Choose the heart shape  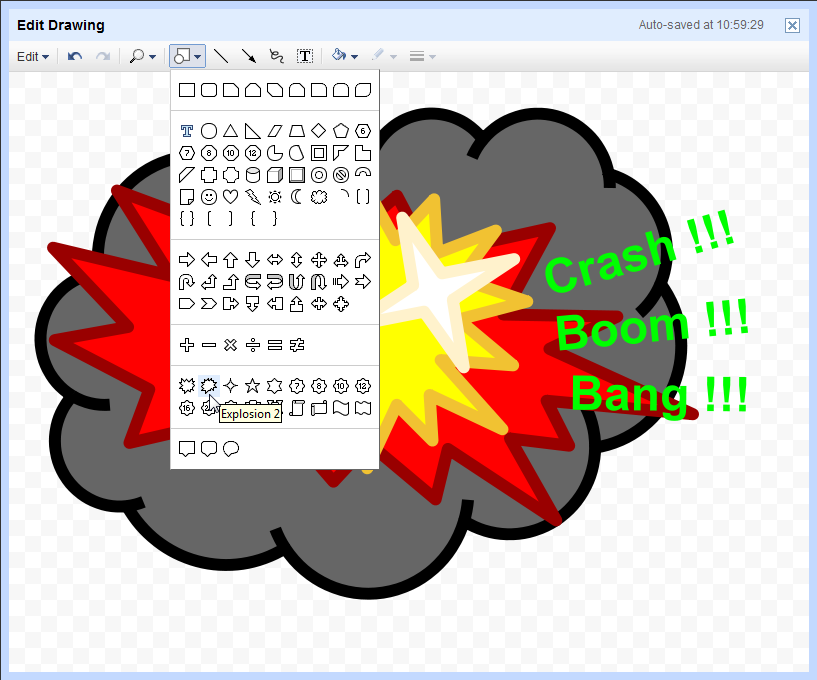231,197
